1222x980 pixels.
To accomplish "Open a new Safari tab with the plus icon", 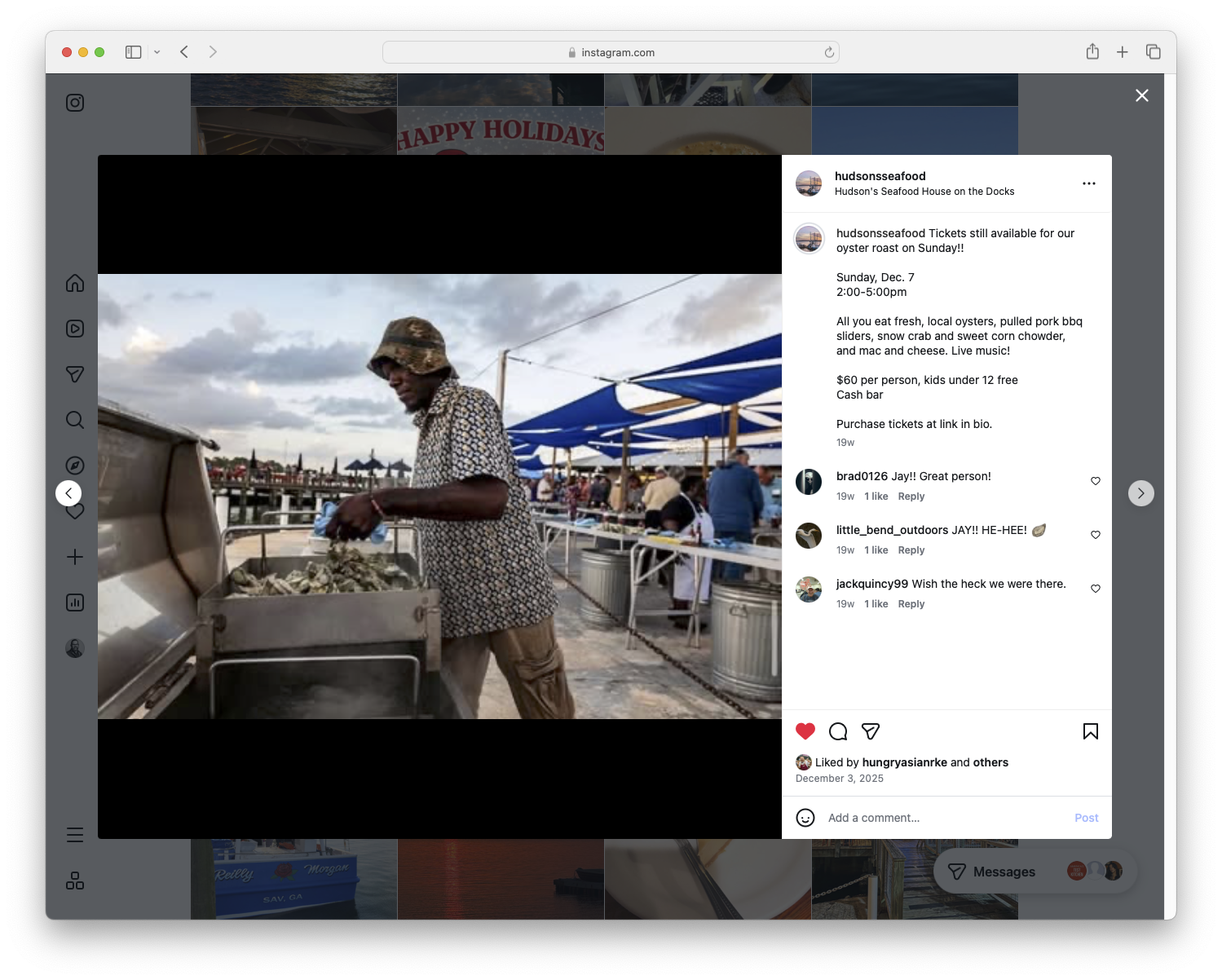I will coord(1123,51).
